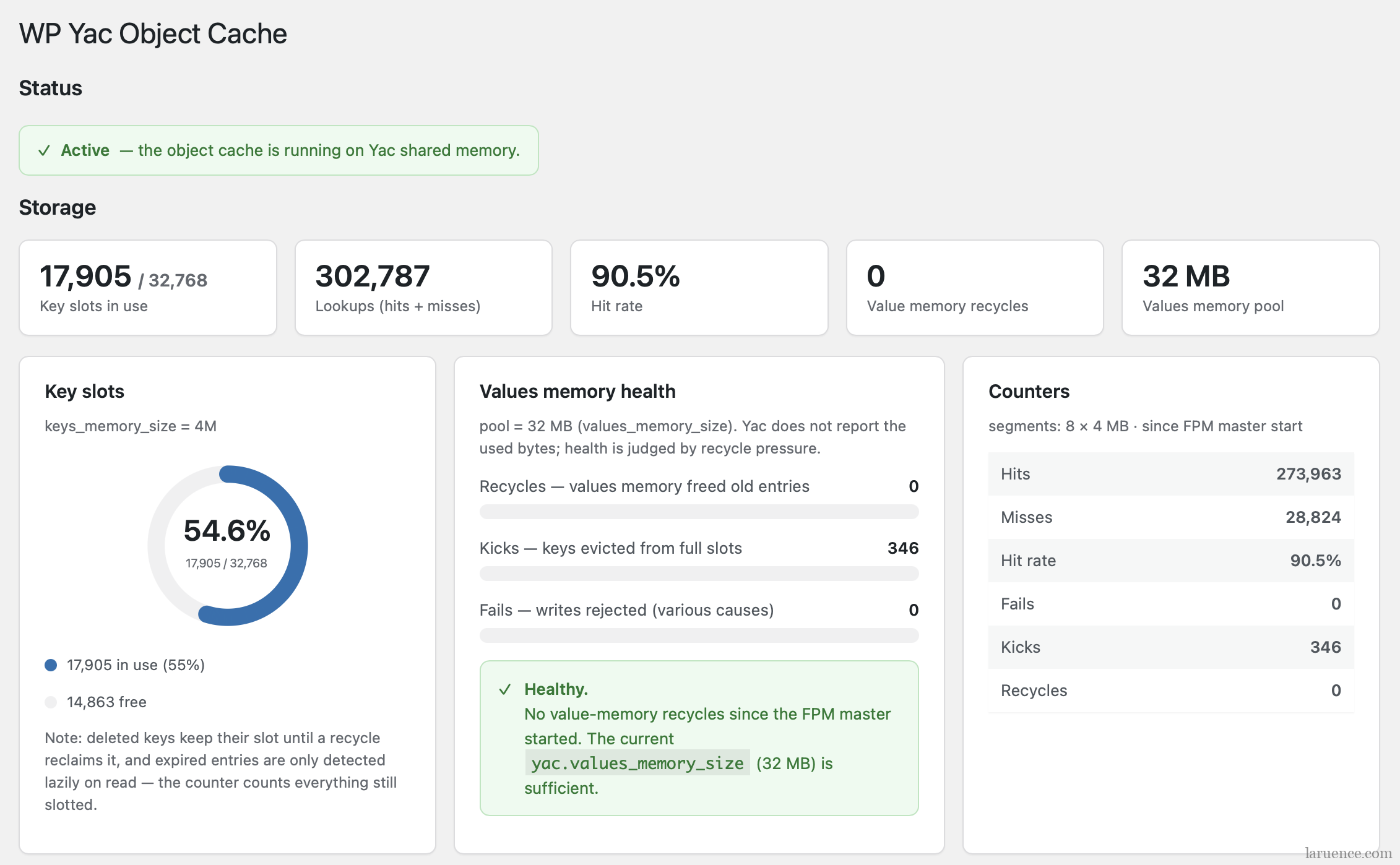The image size is (1400, 865).
Task: Click the "Values memory pool" card label
Action: pyautogui.click(x=1213, y=306)
